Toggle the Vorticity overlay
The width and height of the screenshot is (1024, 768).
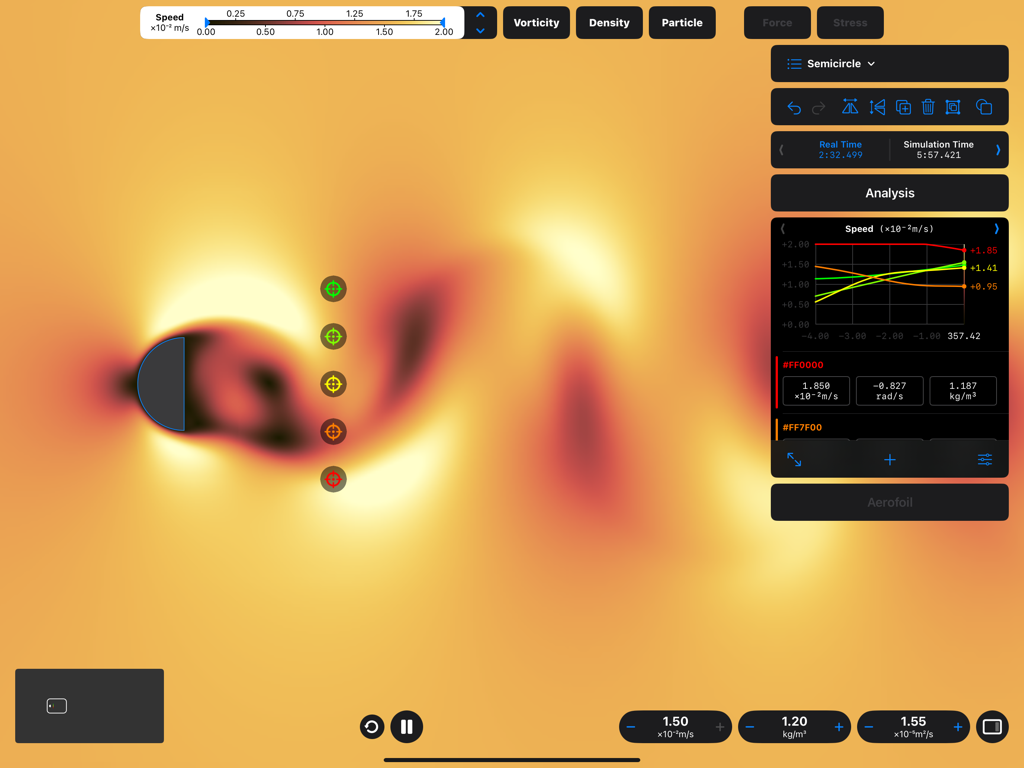[x=536, y=22]
